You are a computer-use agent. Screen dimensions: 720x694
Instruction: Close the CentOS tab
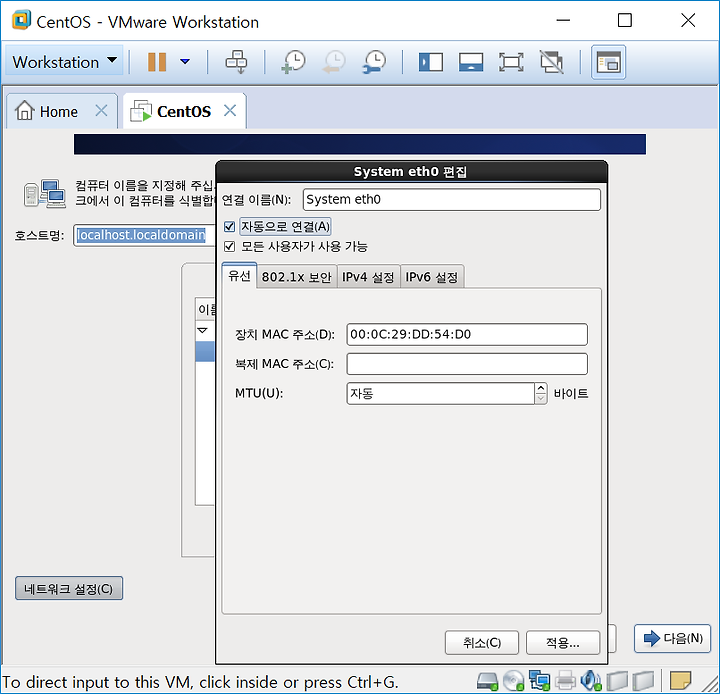[x=230, y=111]
